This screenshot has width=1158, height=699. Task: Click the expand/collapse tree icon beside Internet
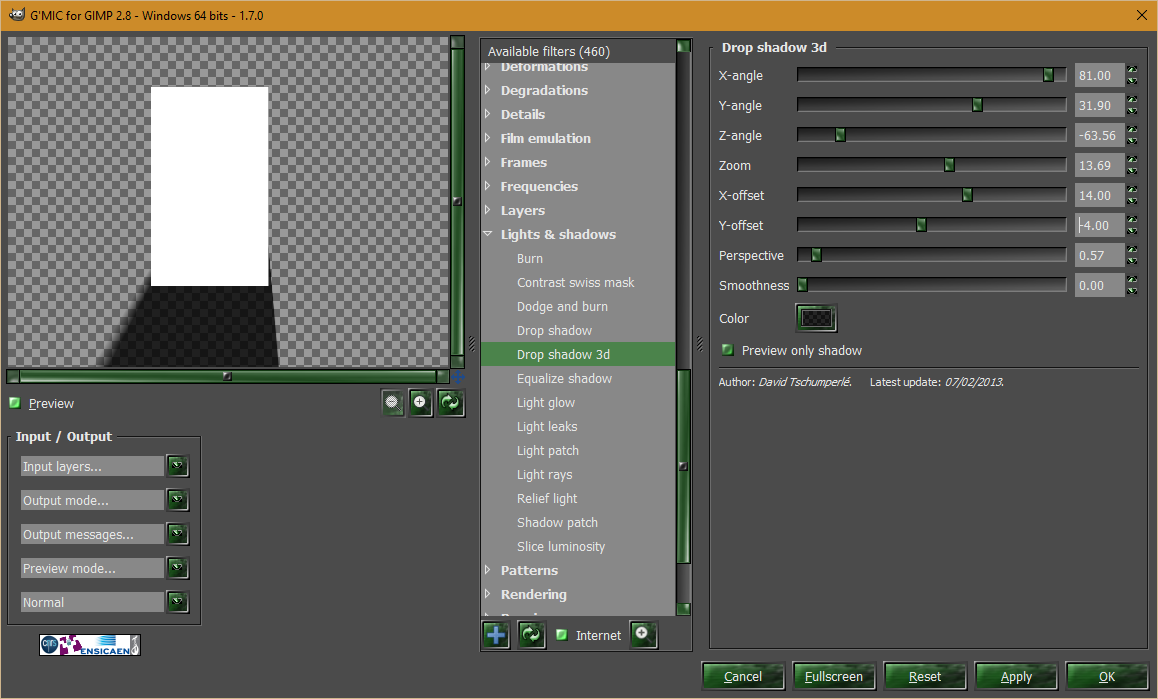643,635
